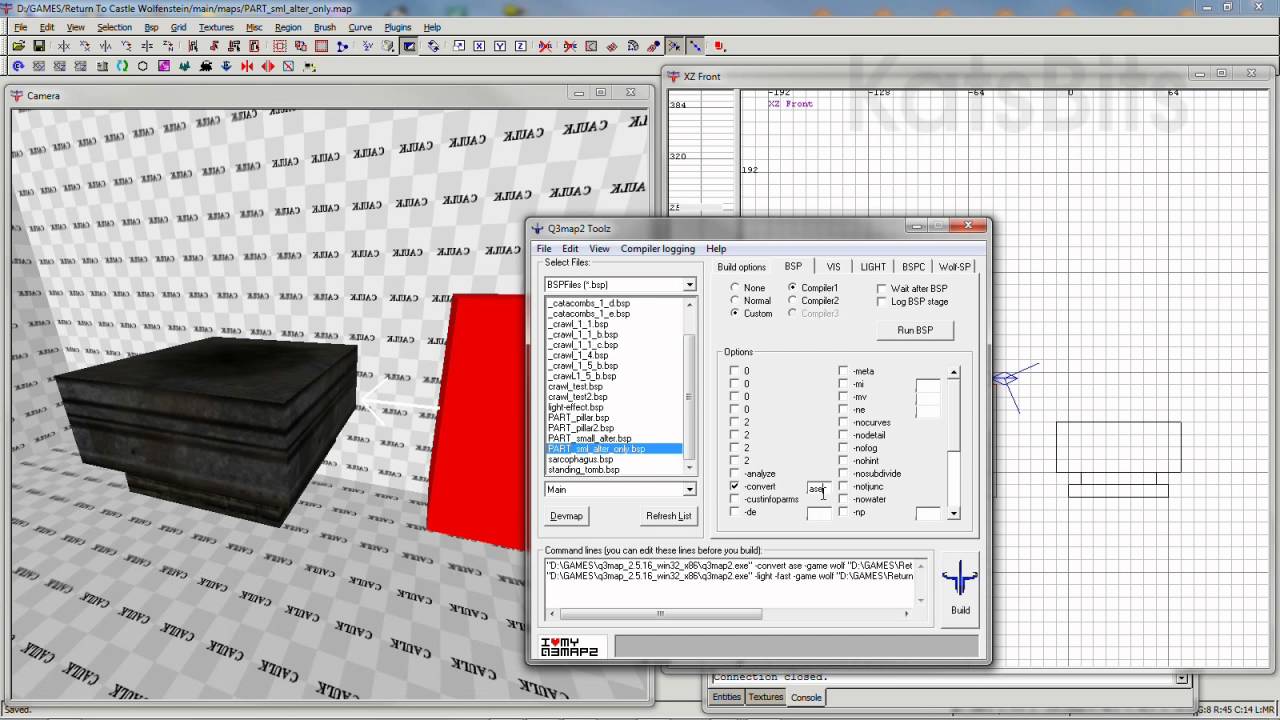Enable the Log BSP stage checkbox
This screenshot has width=1280, height=720.
click(x=882, y=301)
